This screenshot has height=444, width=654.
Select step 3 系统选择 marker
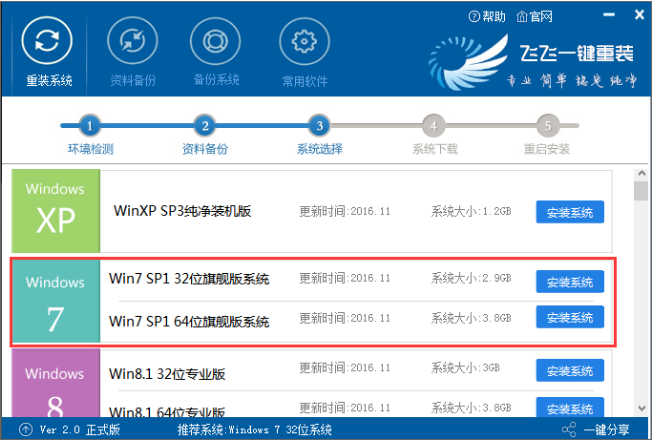[319, 125]
